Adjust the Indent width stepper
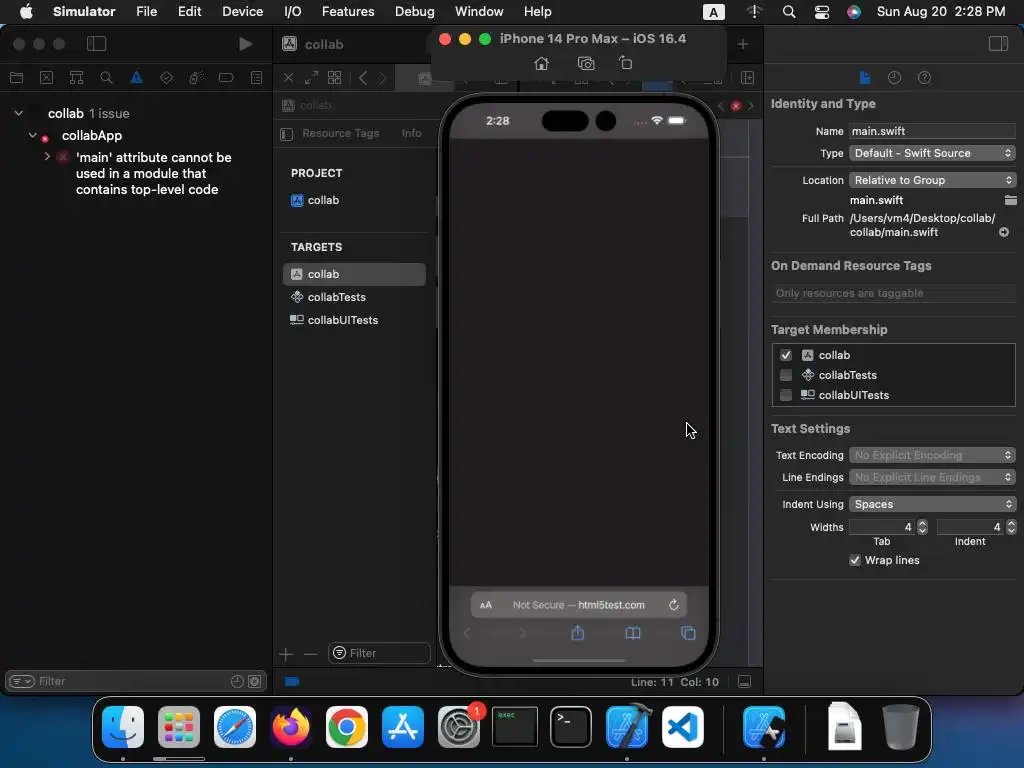Screen dimensions: 1024x768 click(x=1011, y=527)
